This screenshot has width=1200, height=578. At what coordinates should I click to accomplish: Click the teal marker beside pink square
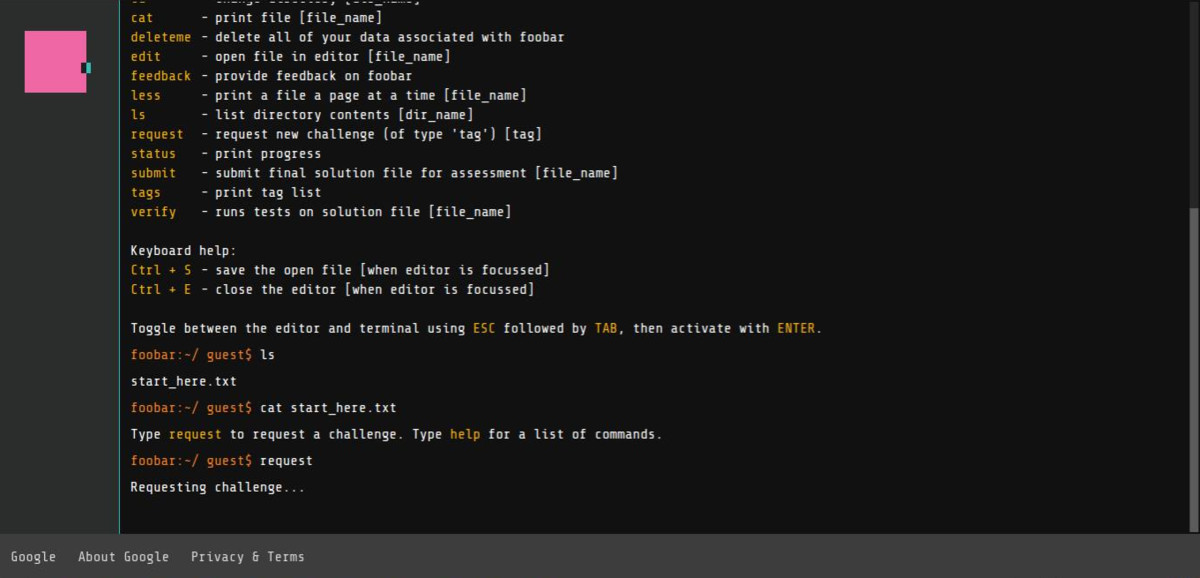(87, 68)
